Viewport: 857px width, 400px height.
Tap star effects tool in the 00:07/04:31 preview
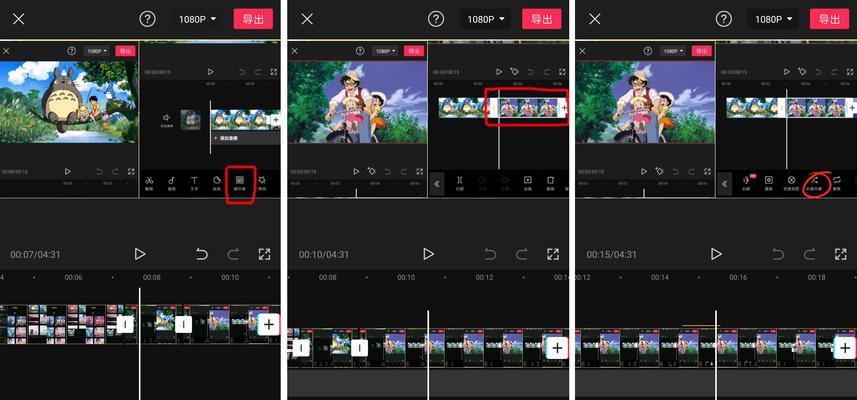(x=262, y=183)
